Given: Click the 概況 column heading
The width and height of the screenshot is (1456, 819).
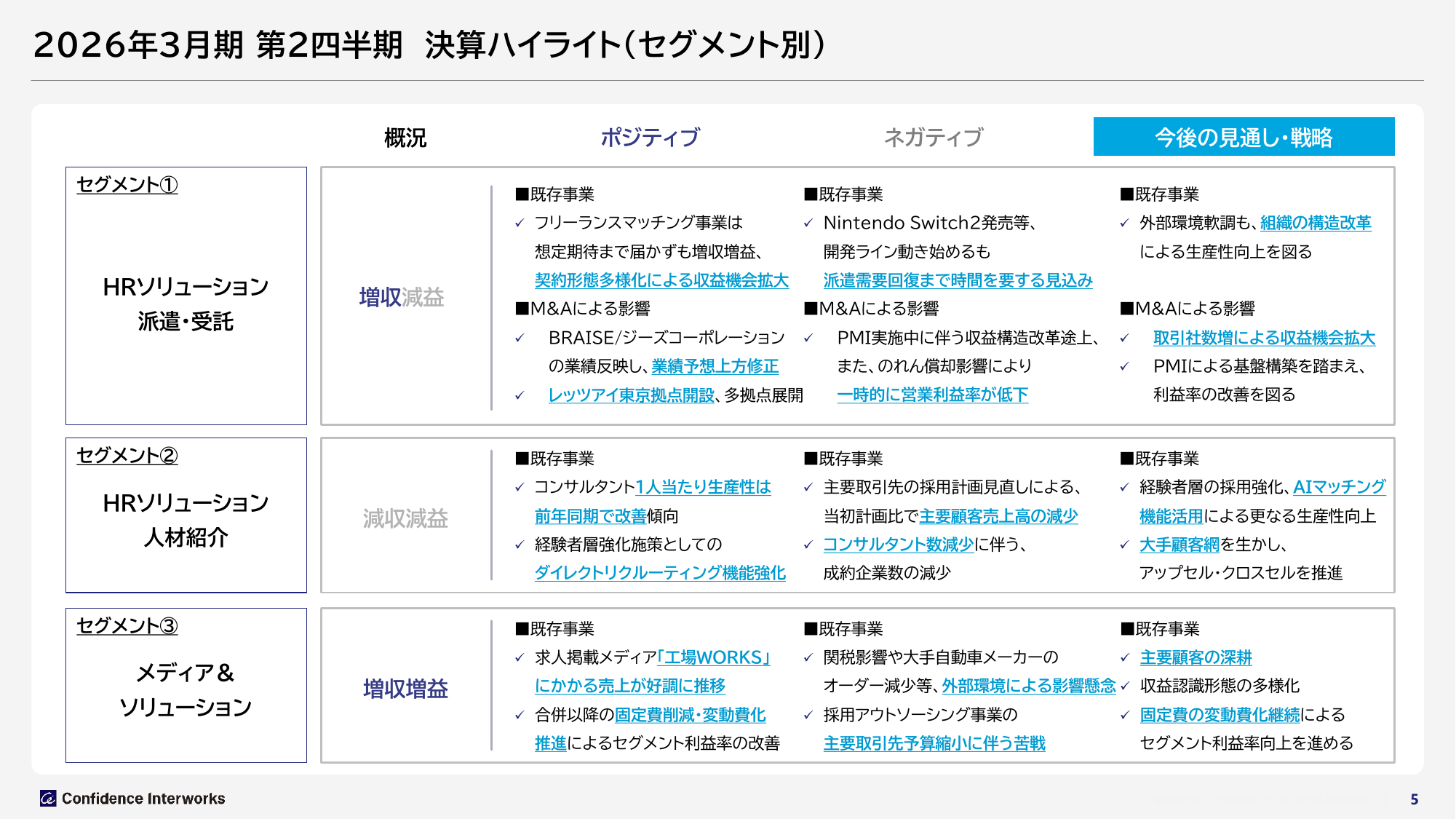Looking at the screenshot, I should coord(405,138).
